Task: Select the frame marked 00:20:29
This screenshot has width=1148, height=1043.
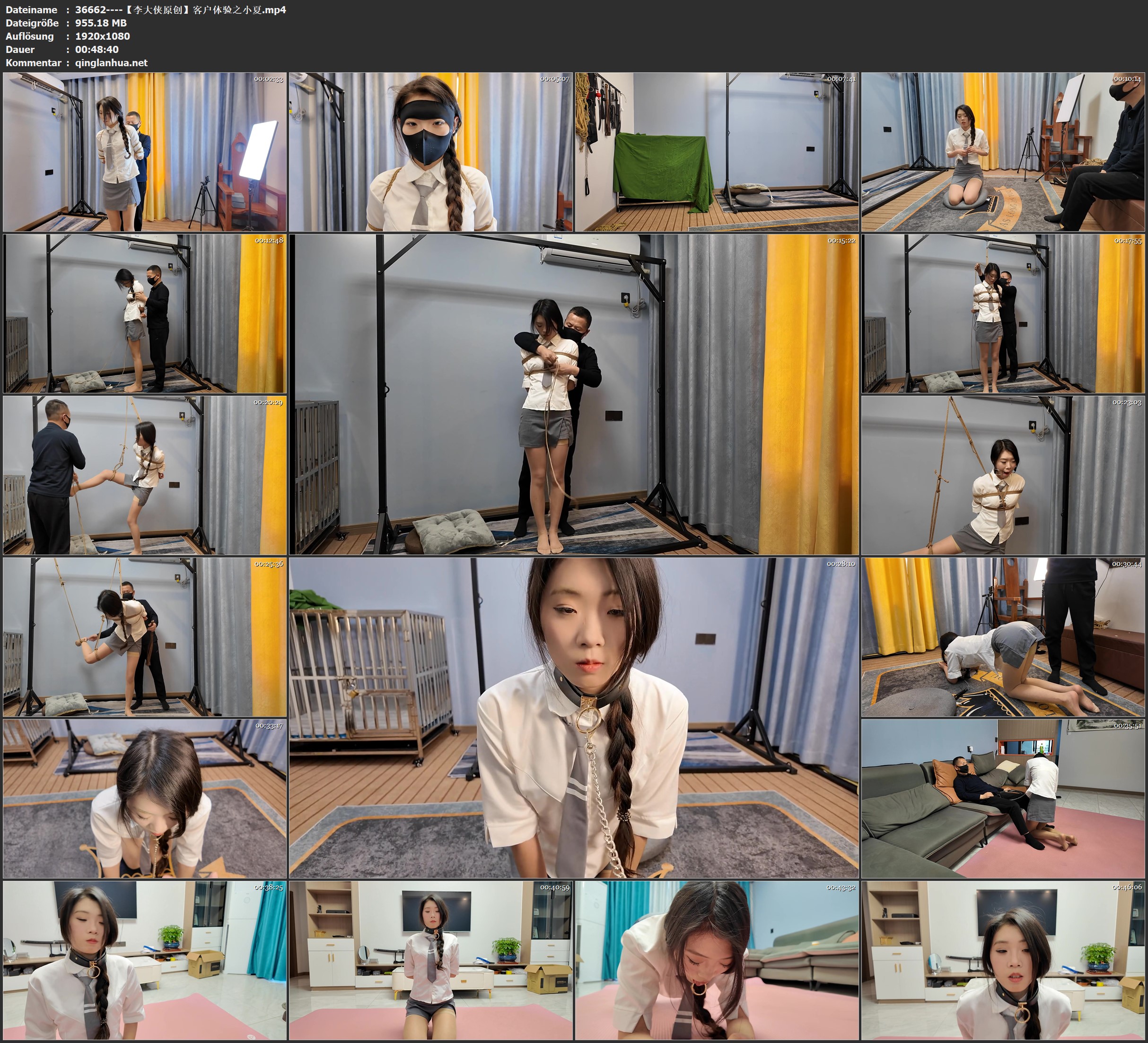Action: (145, 475)
